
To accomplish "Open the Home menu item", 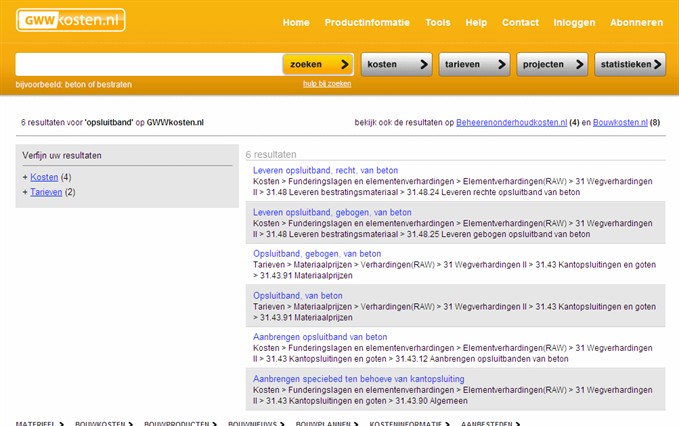I will coord(296,23).
